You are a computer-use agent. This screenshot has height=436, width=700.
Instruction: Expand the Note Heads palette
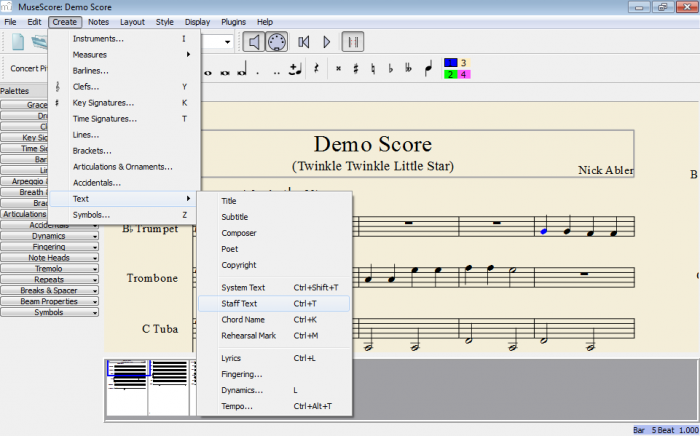point(49,258)
